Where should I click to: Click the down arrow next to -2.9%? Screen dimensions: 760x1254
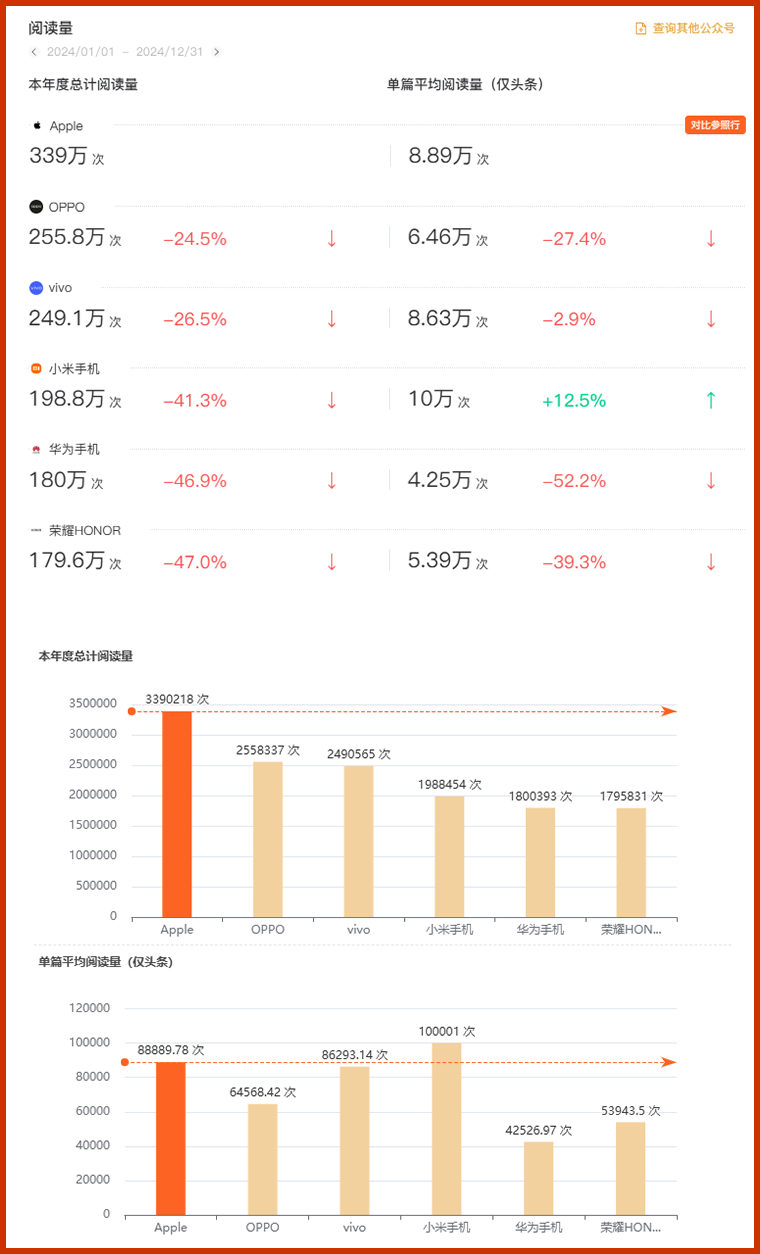pyautogui.click(x=711, y=320)
